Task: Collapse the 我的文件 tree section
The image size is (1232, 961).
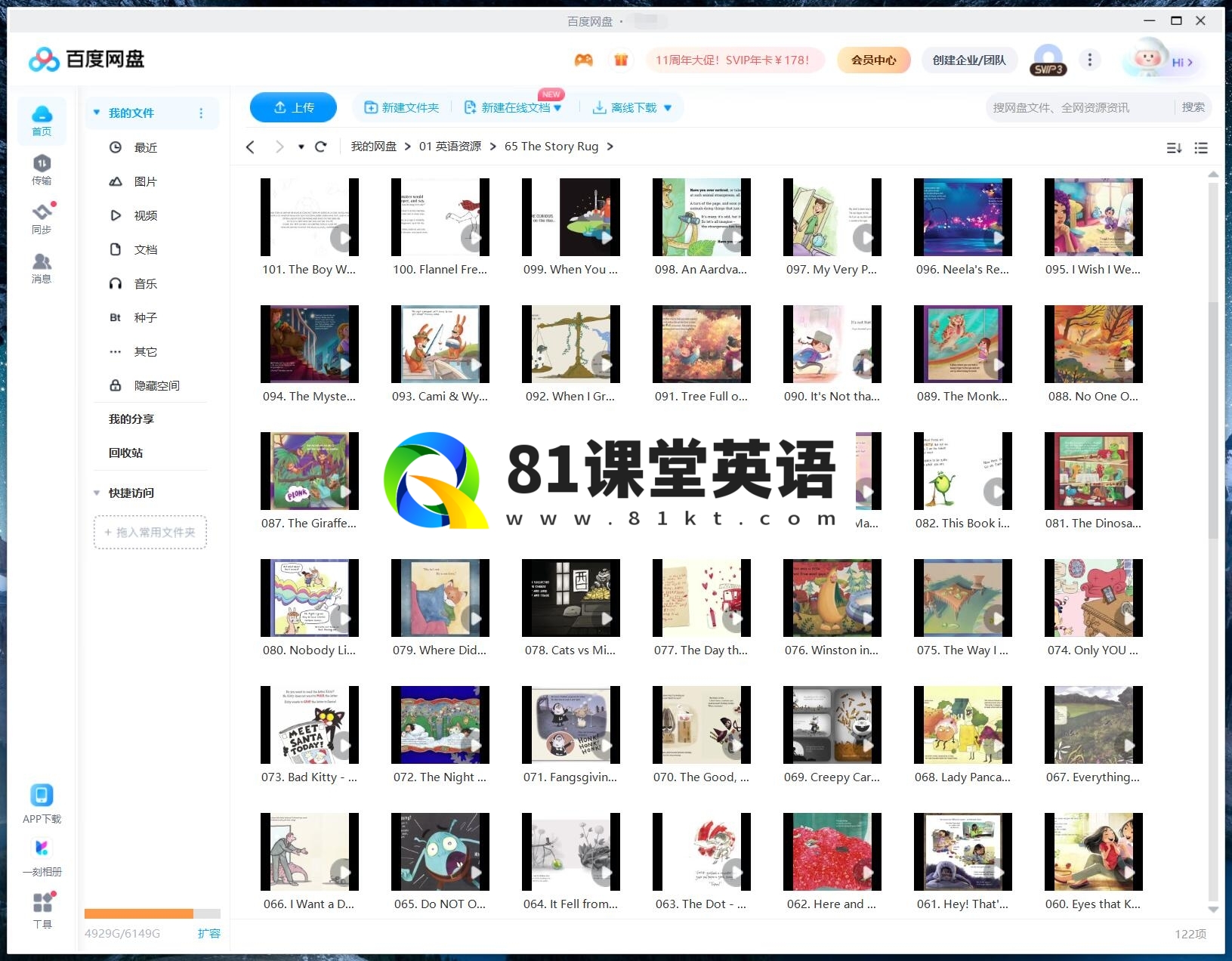Action: tap(97, 113)
